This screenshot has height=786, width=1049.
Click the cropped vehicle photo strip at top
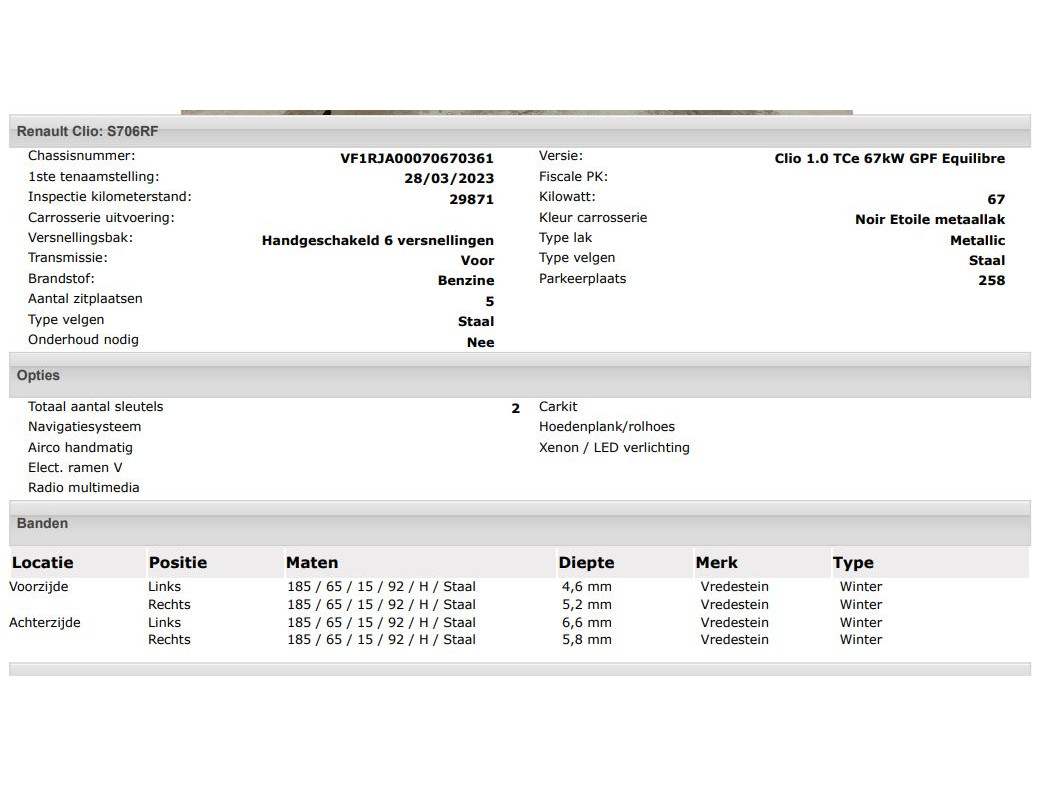pos(516,112)
